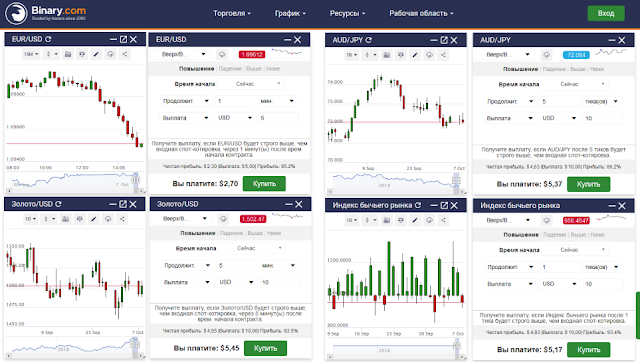Open chart type dropdown in EUR/USD chart
Image resolution: width=640 pixels, height=362 pixels.
pyautogui.click(x=52, y=54)
